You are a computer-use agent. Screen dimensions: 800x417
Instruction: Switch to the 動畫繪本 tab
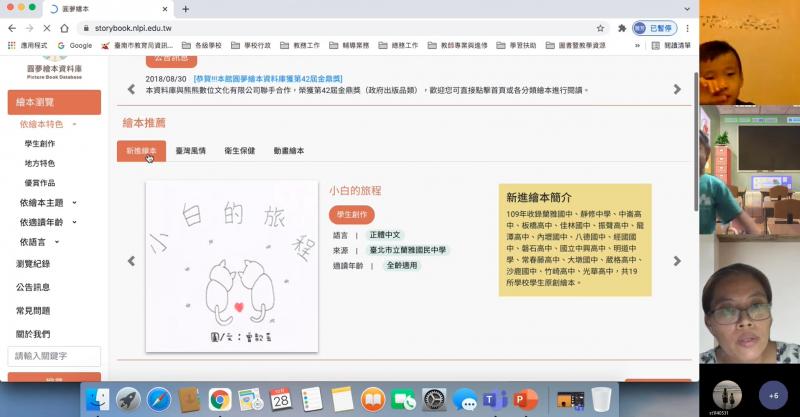[289, 151]
